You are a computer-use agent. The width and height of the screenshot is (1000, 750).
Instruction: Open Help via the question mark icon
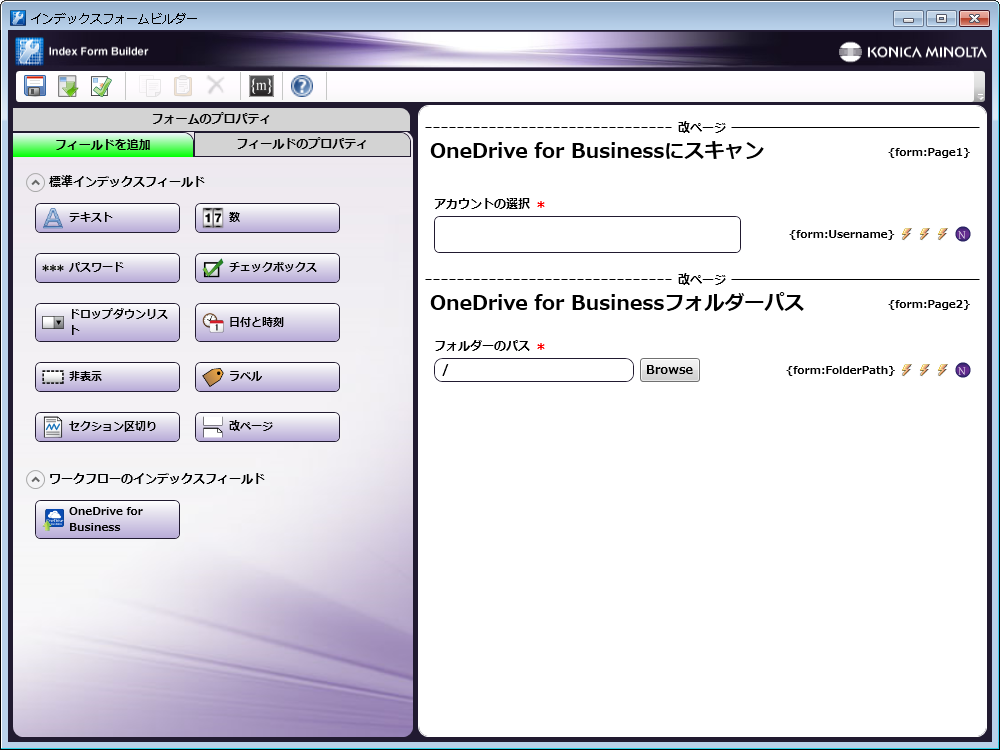point(302,86)
